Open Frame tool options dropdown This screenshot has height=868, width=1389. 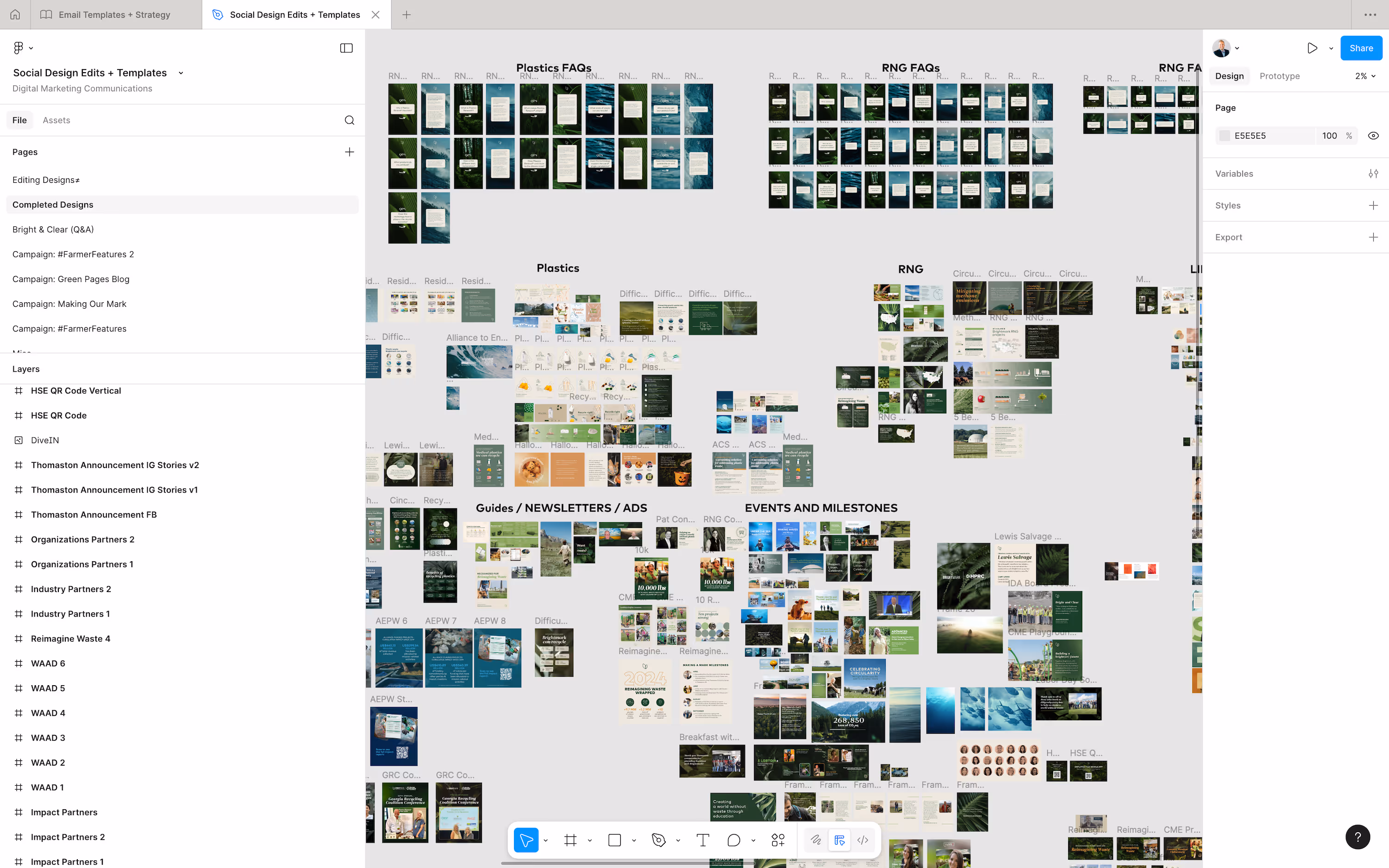589,840
